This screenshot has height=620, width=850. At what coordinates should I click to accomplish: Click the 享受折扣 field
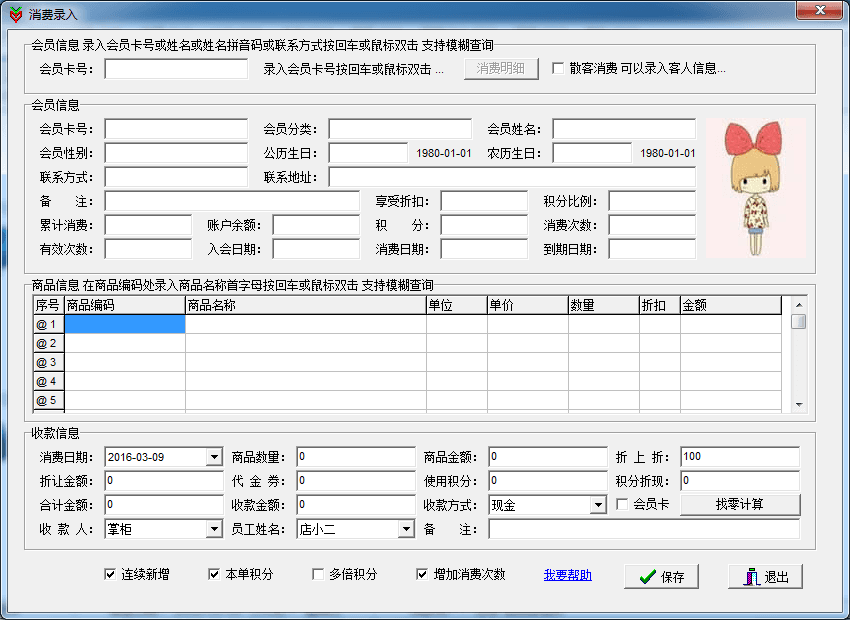tap(484, 201)
